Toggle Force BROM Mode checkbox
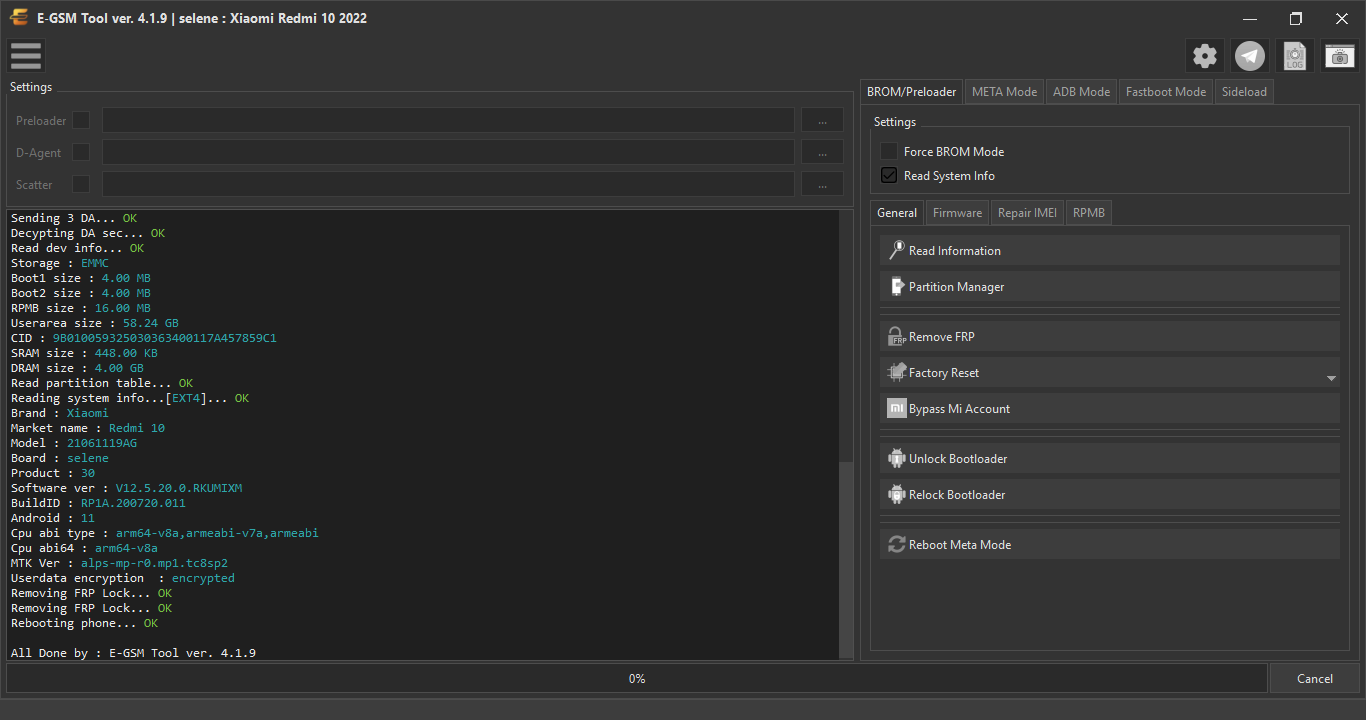The image size is (1366, 720). click(x=889, y=151)
